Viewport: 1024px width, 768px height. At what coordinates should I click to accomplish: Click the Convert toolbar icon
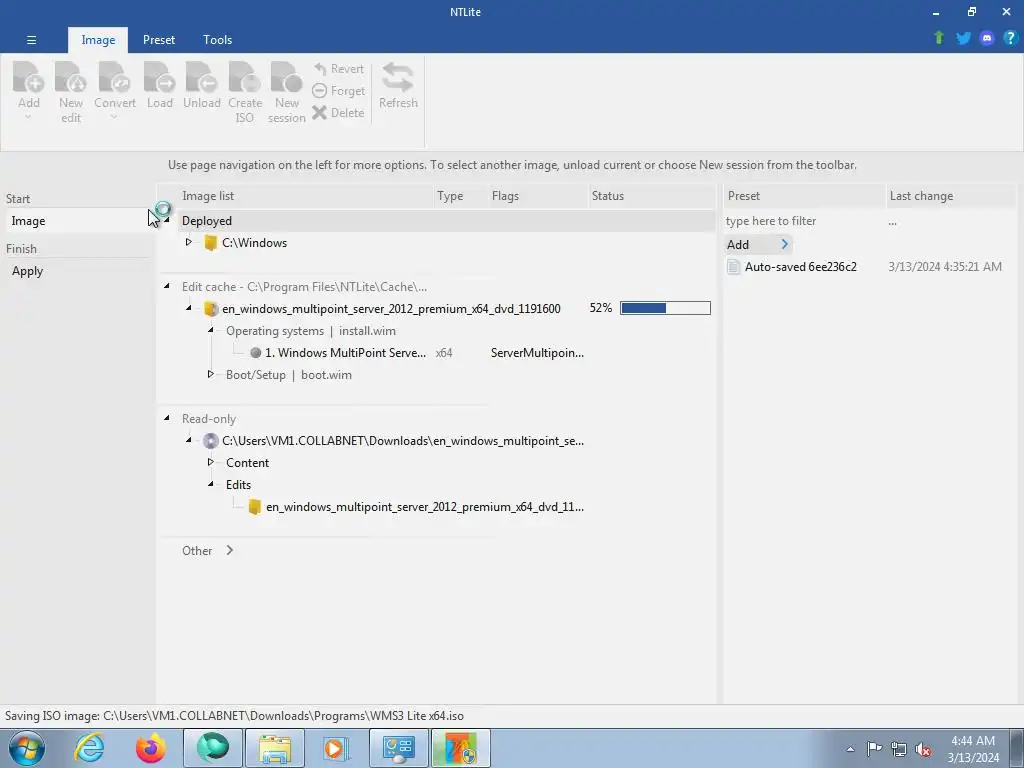coord(114,78)
